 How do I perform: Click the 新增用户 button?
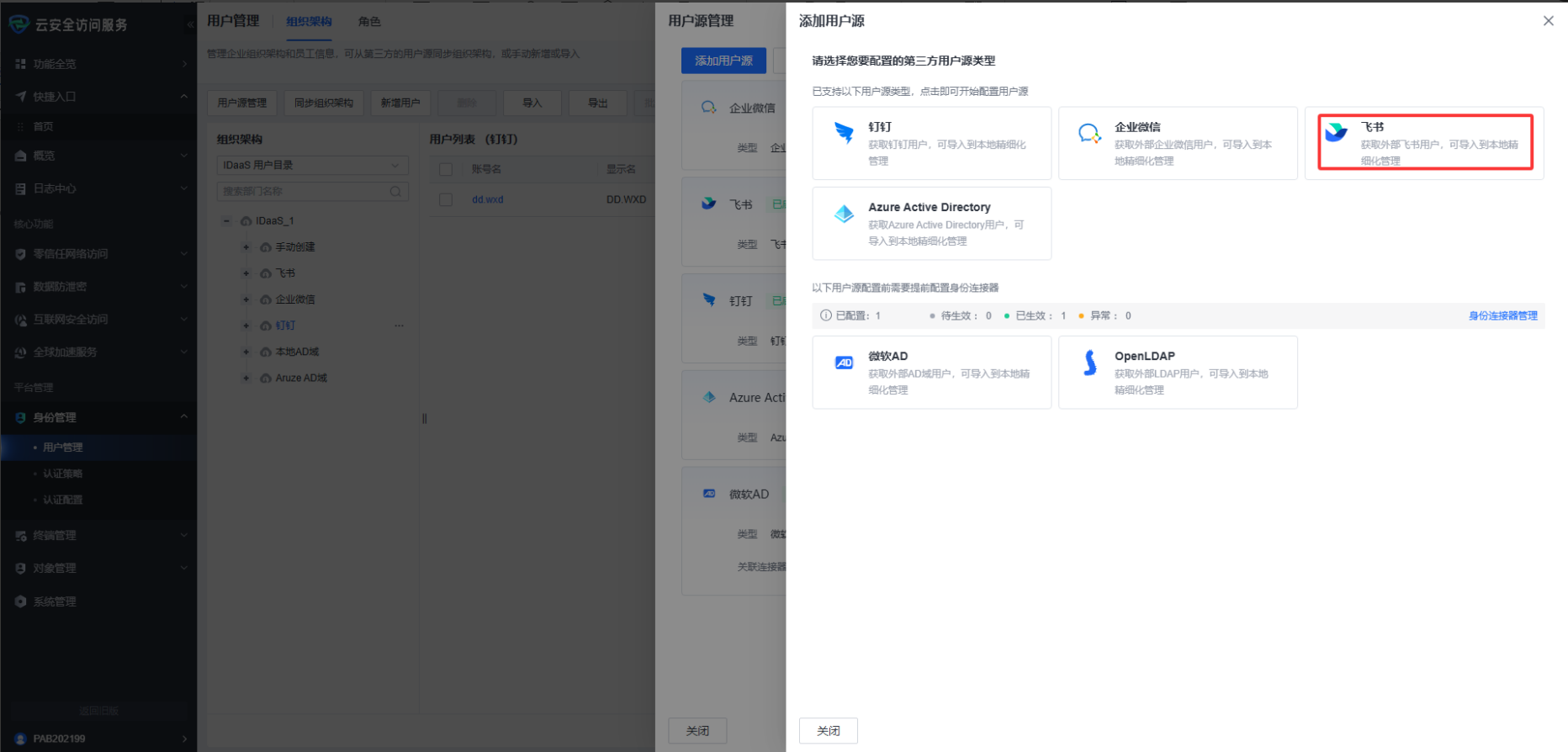point(400,103)
